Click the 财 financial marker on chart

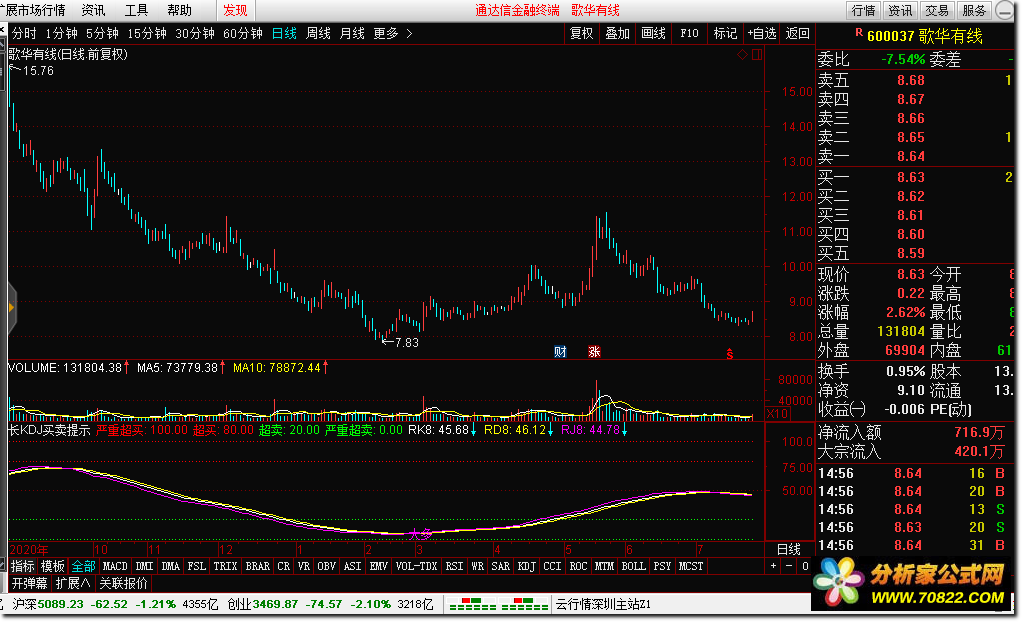[x=560, y=352]
